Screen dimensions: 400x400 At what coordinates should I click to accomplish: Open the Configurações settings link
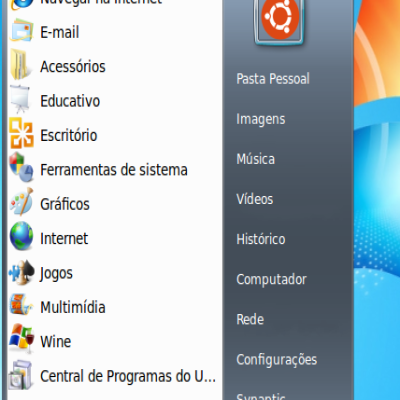pos(277,360)
